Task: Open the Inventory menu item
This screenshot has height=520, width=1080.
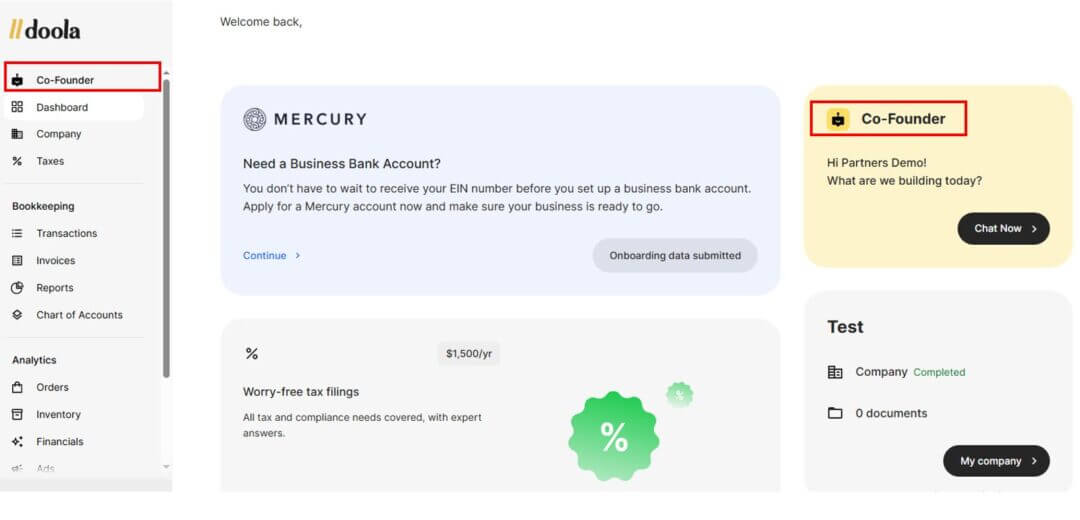Action: (x=58, y=414)
